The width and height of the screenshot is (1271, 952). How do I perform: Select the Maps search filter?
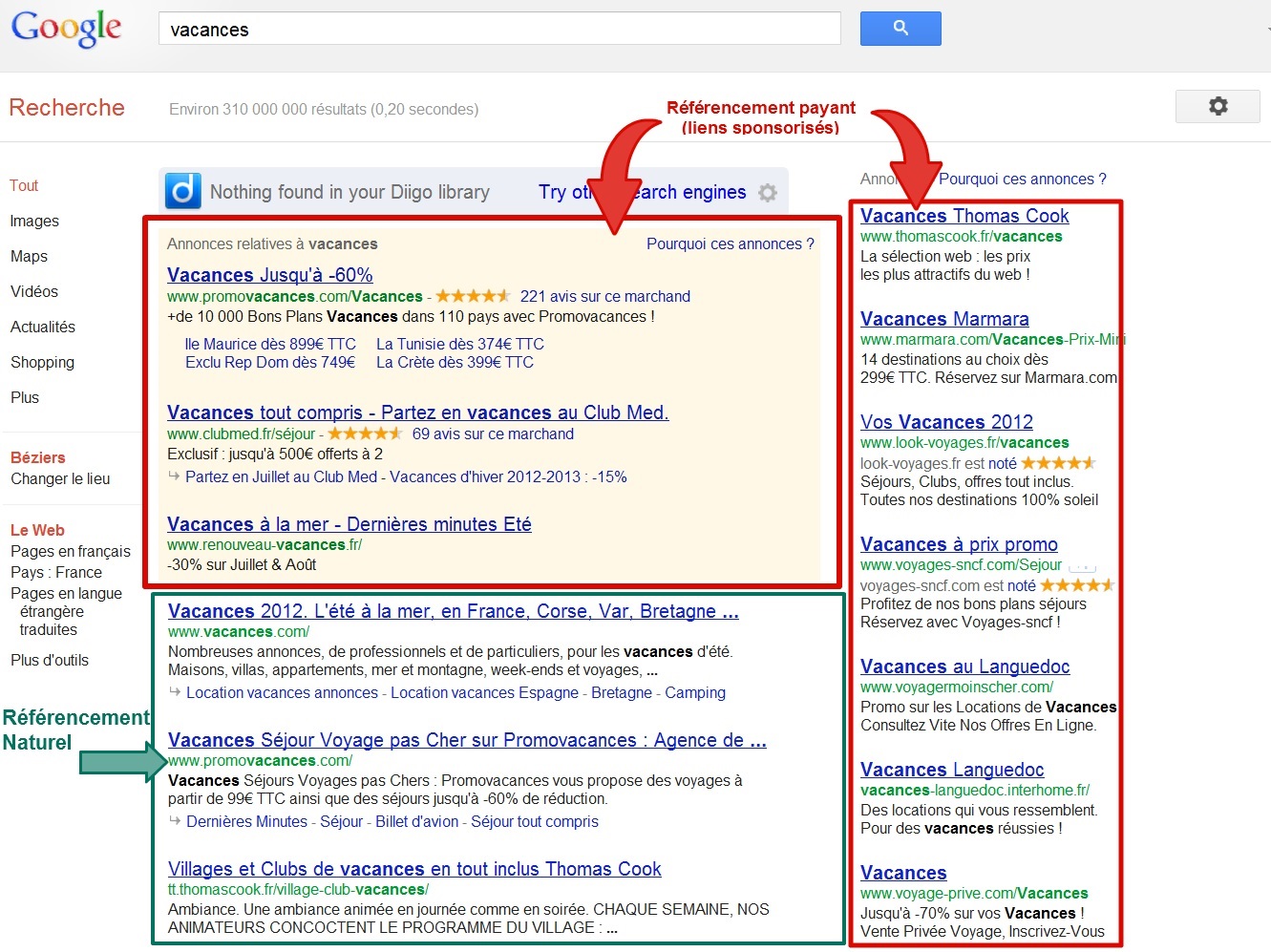[29, 256]
